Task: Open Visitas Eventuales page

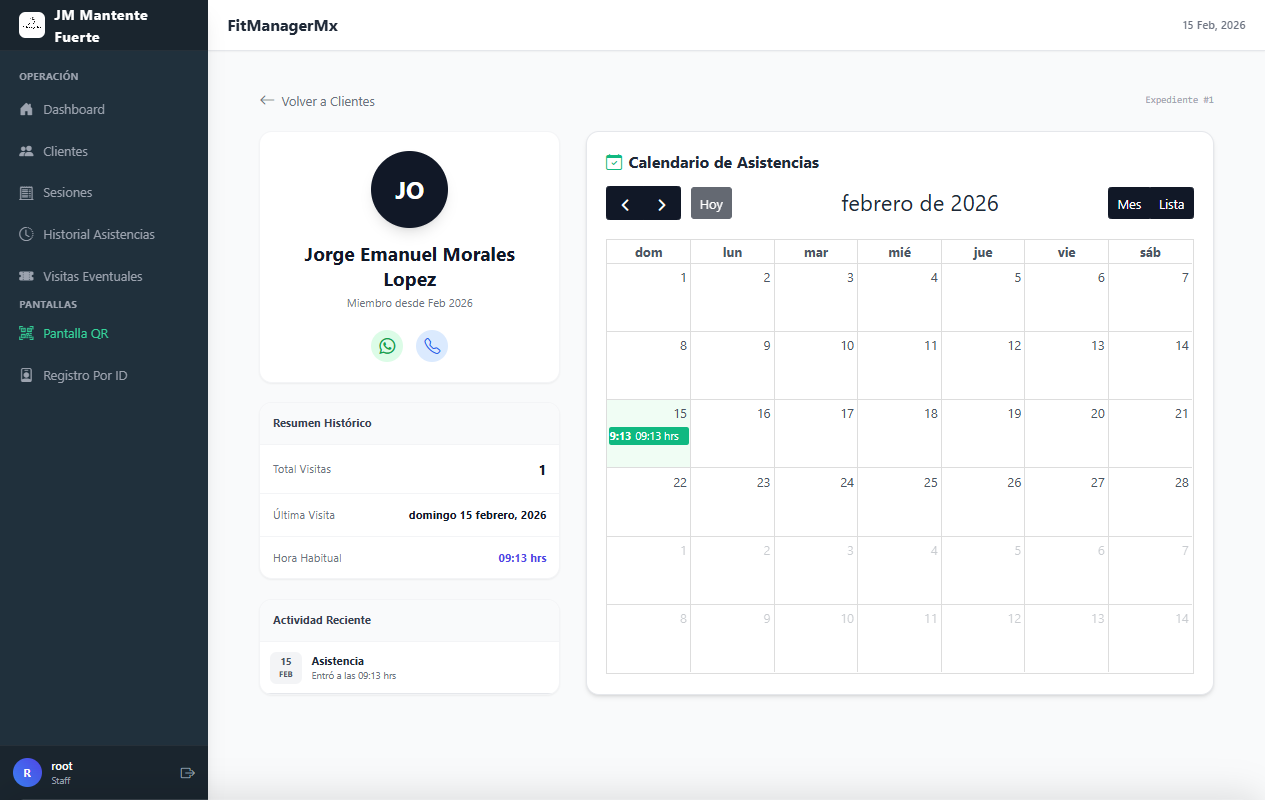Action: tap(92, 277)
